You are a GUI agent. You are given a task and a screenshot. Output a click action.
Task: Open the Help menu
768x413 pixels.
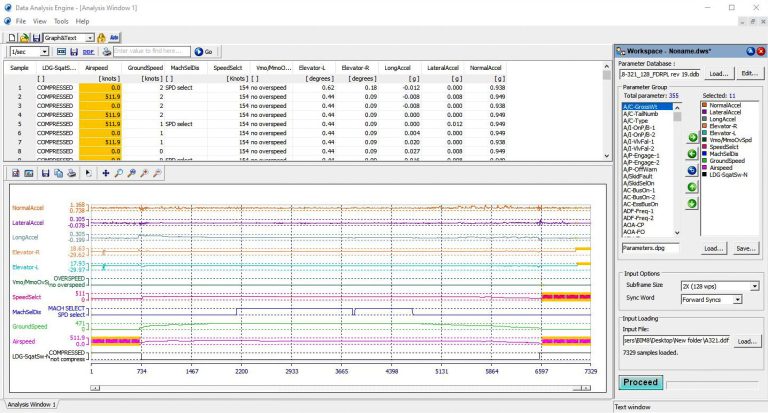coord(82,22)
